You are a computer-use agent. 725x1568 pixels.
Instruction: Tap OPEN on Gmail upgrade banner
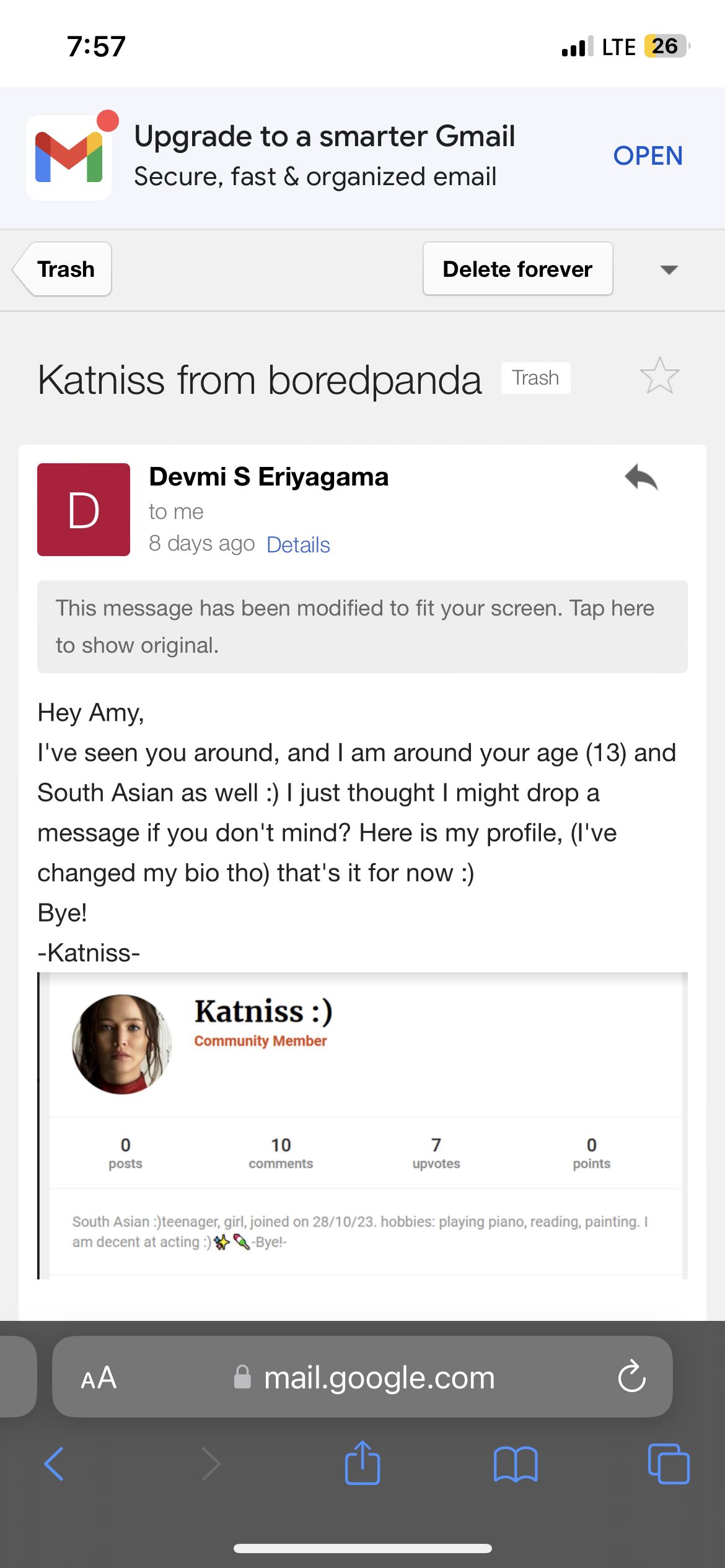click(648, 155)
